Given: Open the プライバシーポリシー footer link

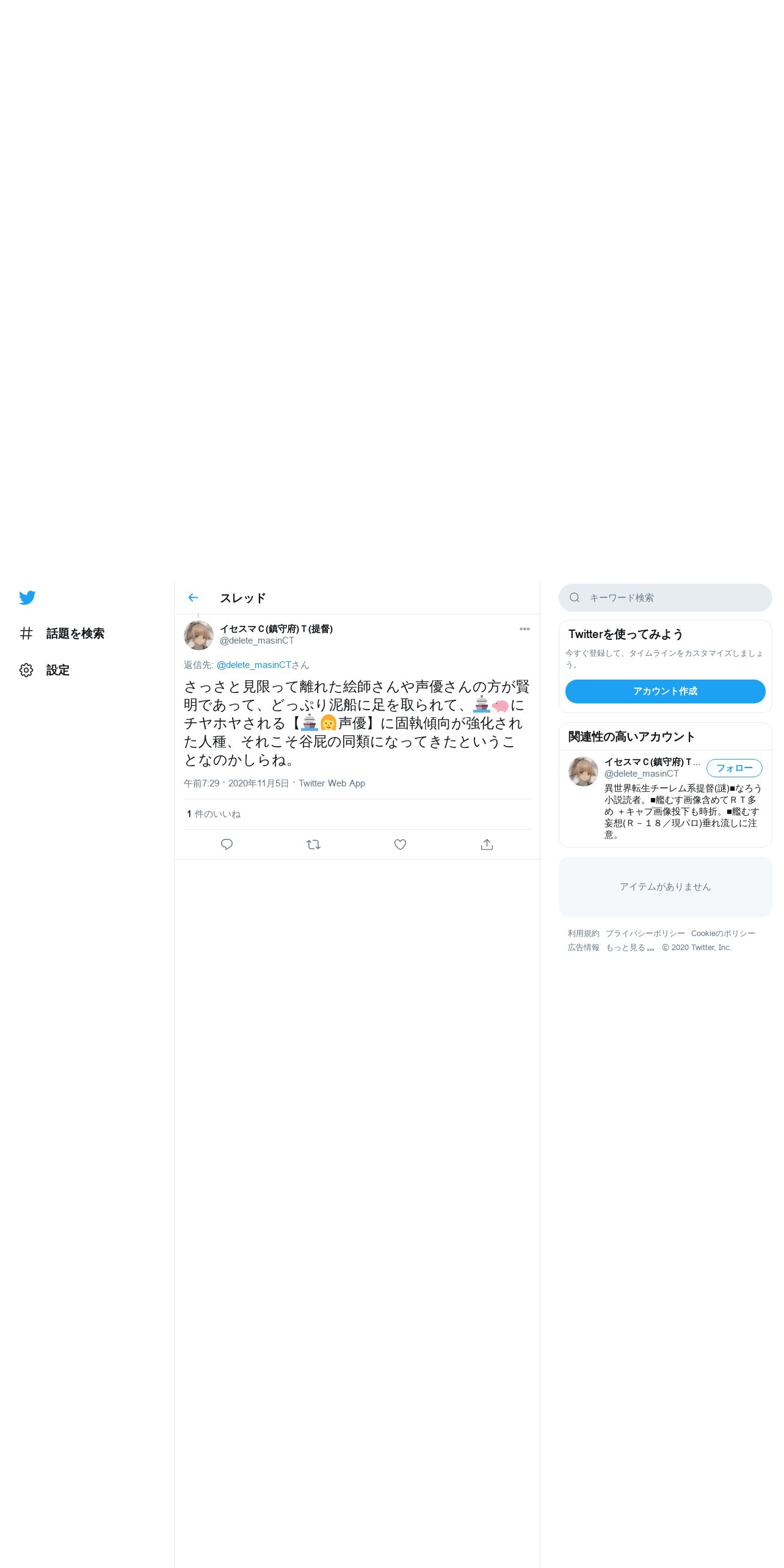Looking at the screenshot, I should [x=645, y=933].
